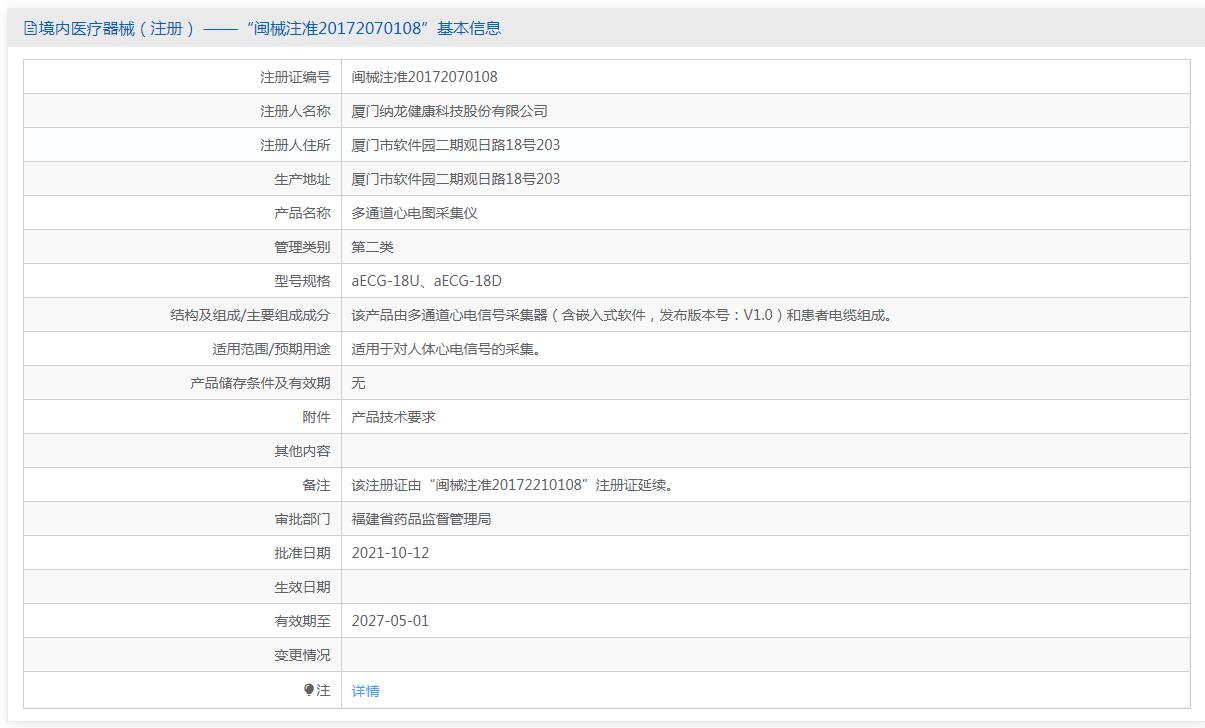Click the 有效期至 row label
Image resolution: width=1205 pixels, height=728 pixels.
click(302, 621)
